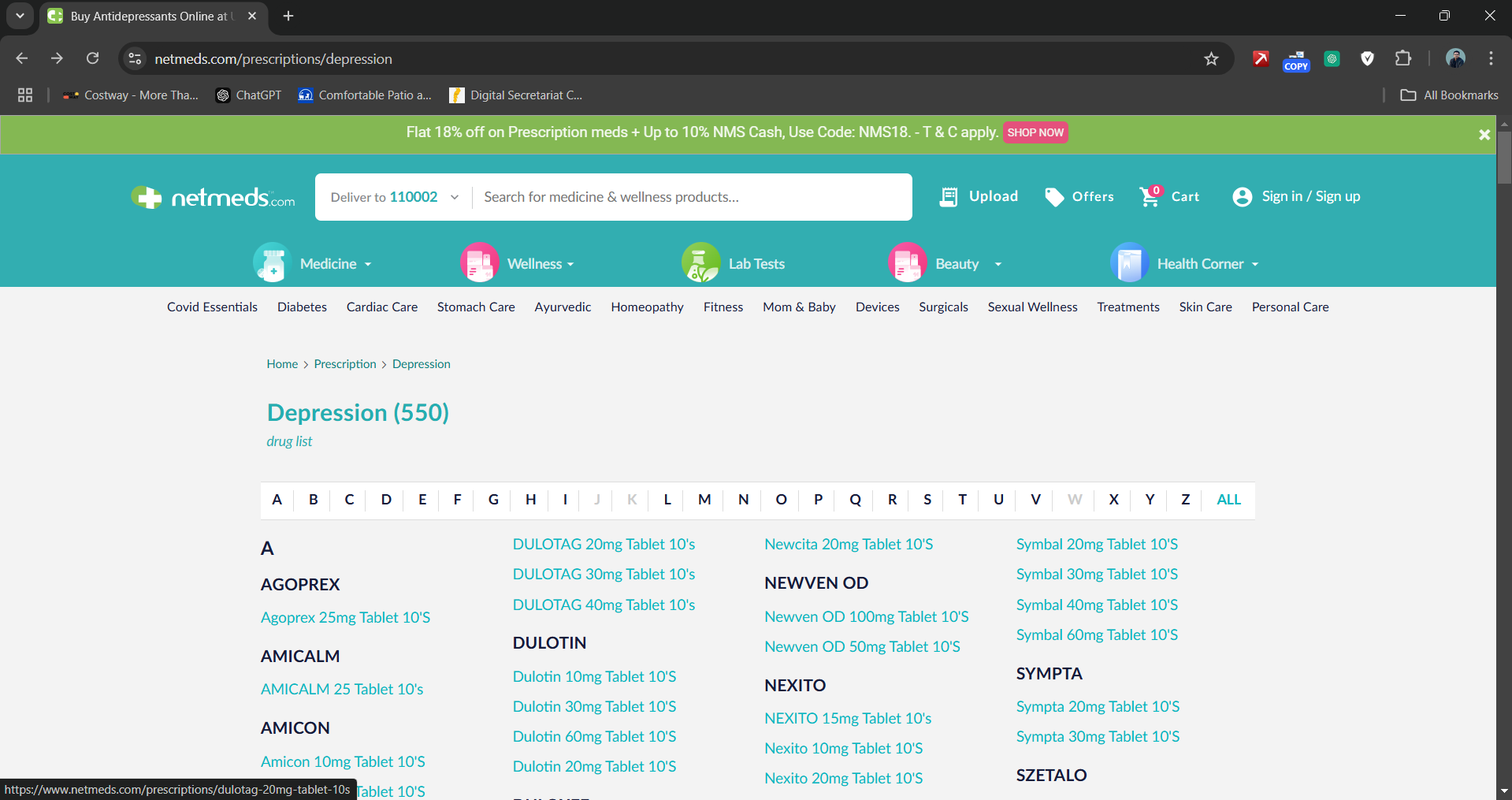
Task: Expand the Wellness menu arrow
Action: (570, 264)
